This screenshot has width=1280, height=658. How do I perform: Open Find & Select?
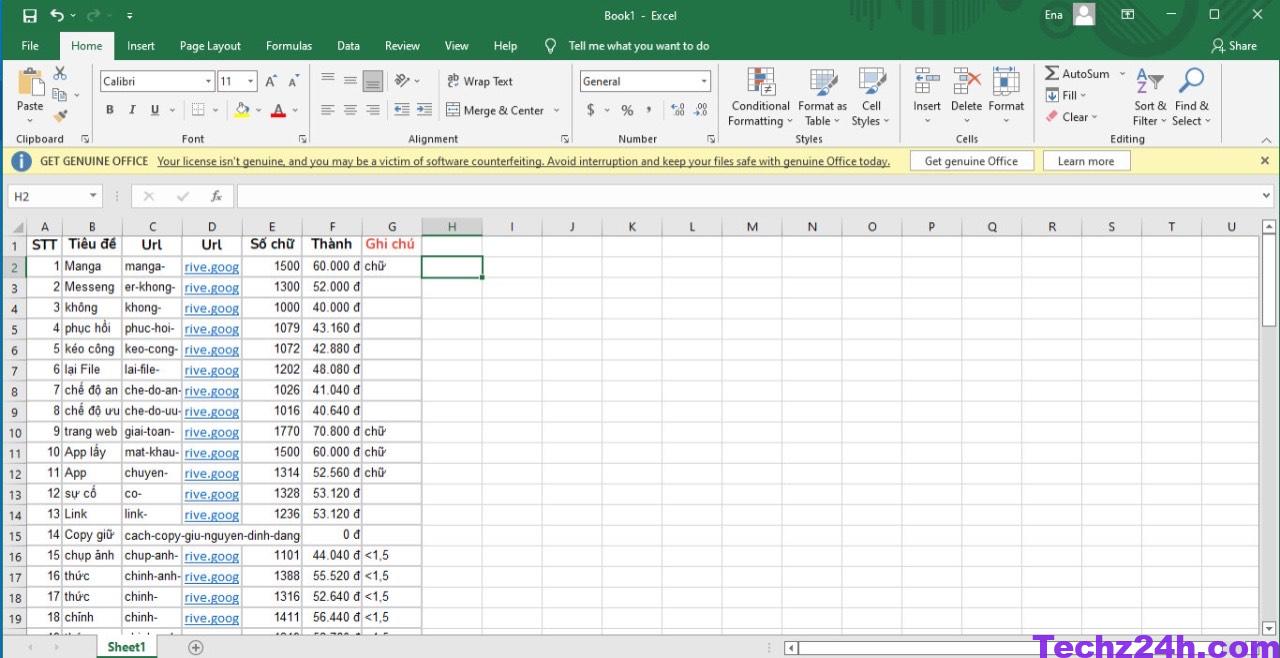click(x=1191, y=98)
